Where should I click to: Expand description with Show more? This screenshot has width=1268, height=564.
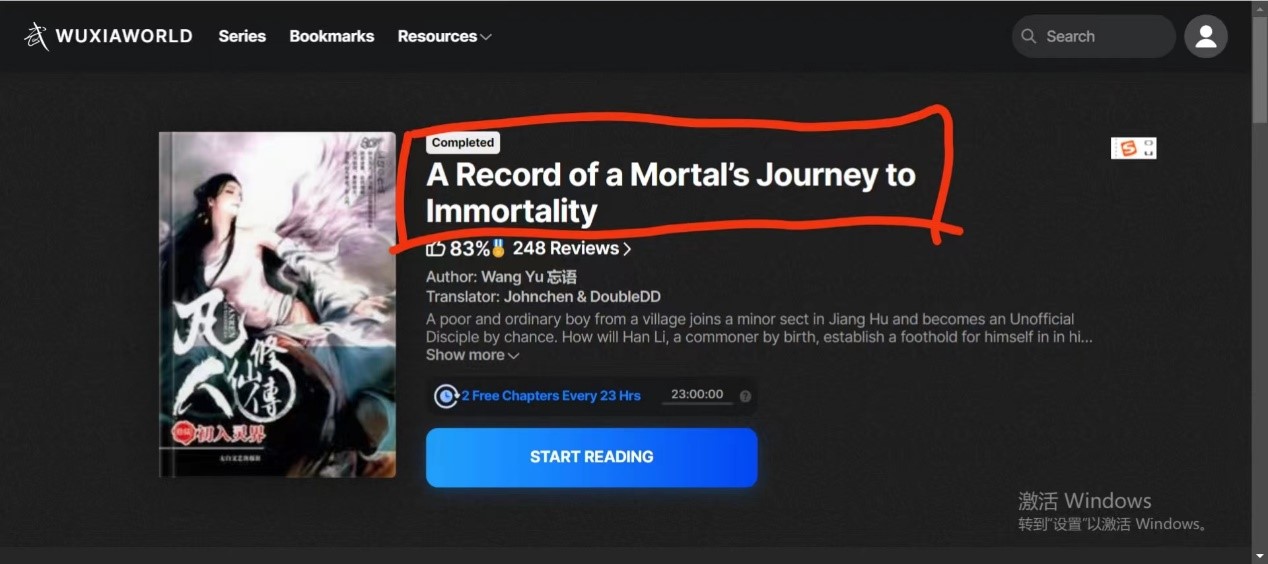pyautogui.click(x=472, y=355)
